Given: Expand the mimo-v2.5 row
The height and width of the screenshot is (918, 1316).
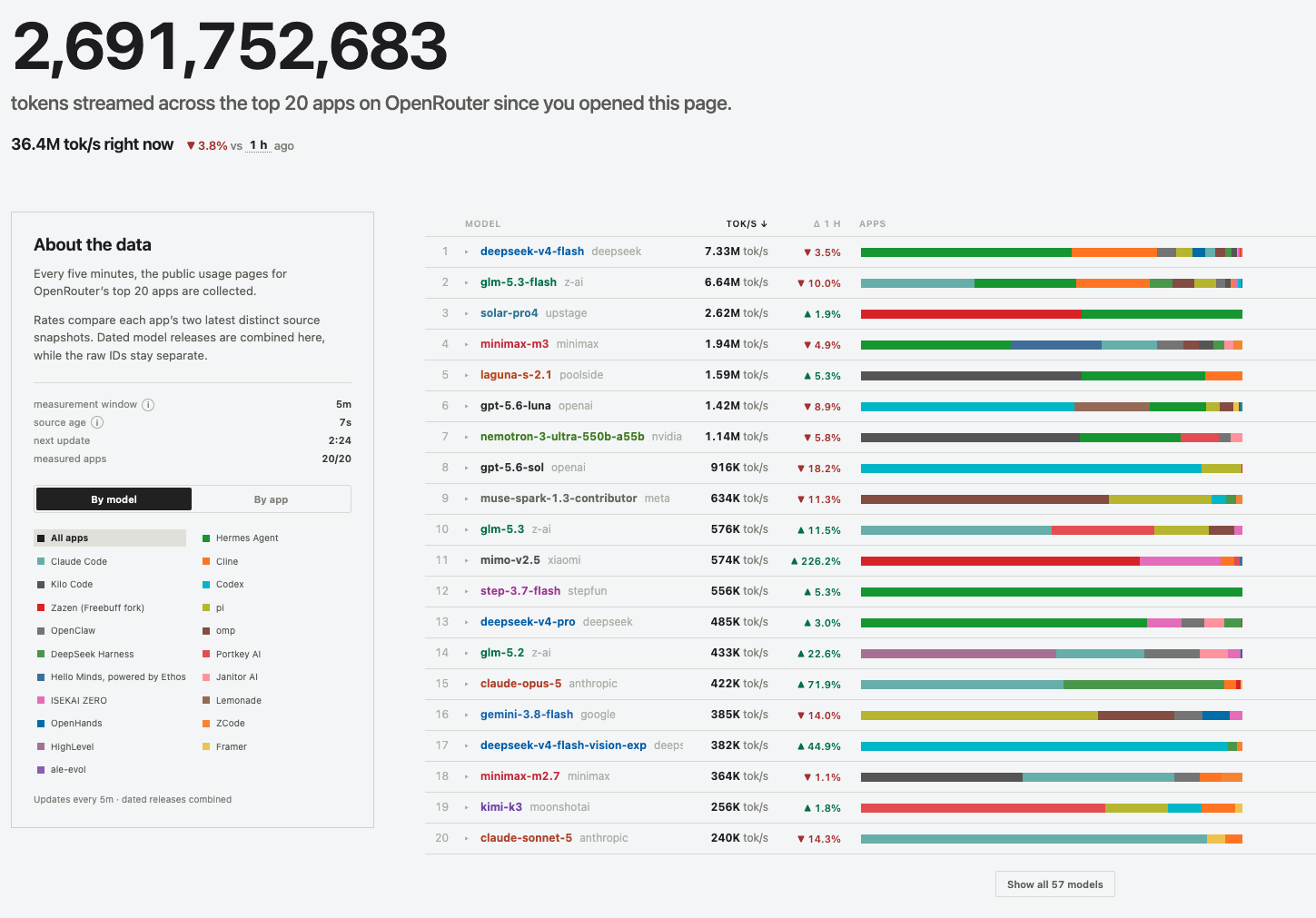Looking at the screenshot, I should pyautogui.click(x=466, y=561).
